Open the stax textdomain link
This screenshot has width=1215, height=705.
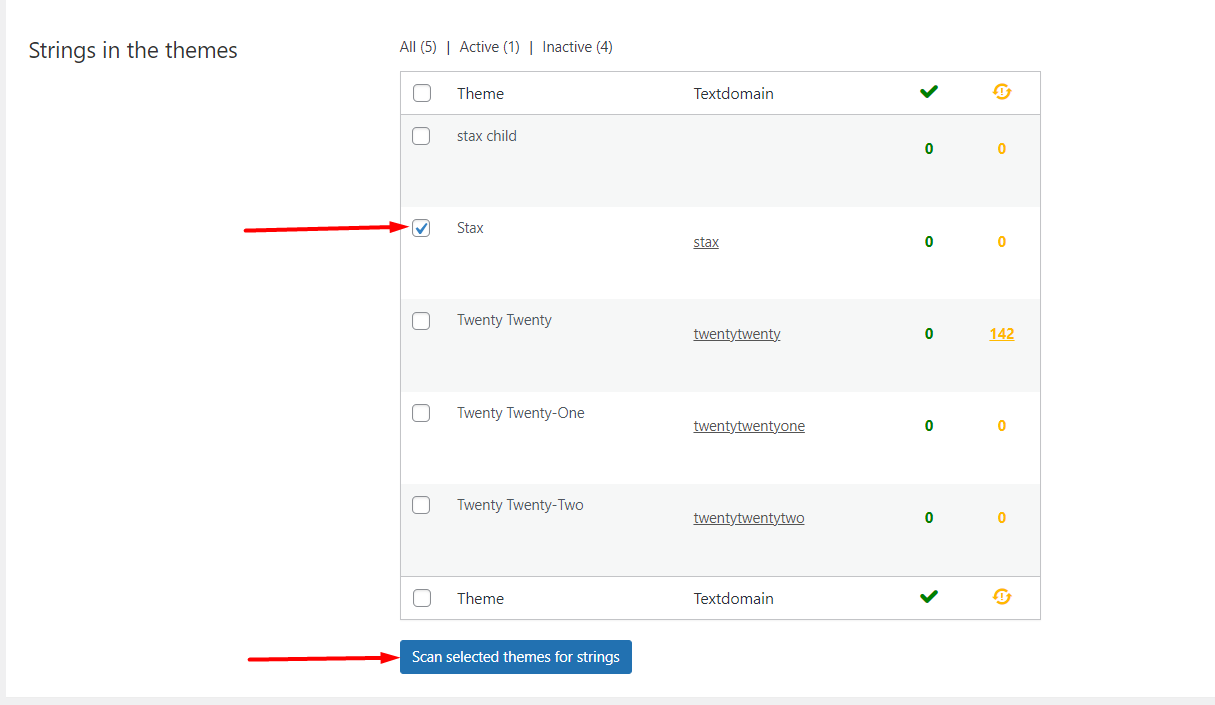pyautogui.click(x=706, y=241)
